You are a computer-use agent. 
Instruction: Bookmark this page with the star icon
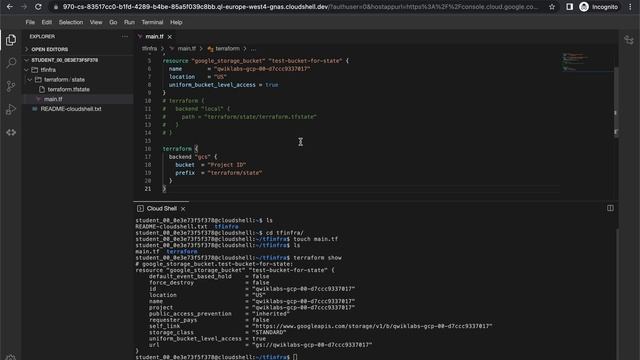pyautogui.click(x=552, y=7)
